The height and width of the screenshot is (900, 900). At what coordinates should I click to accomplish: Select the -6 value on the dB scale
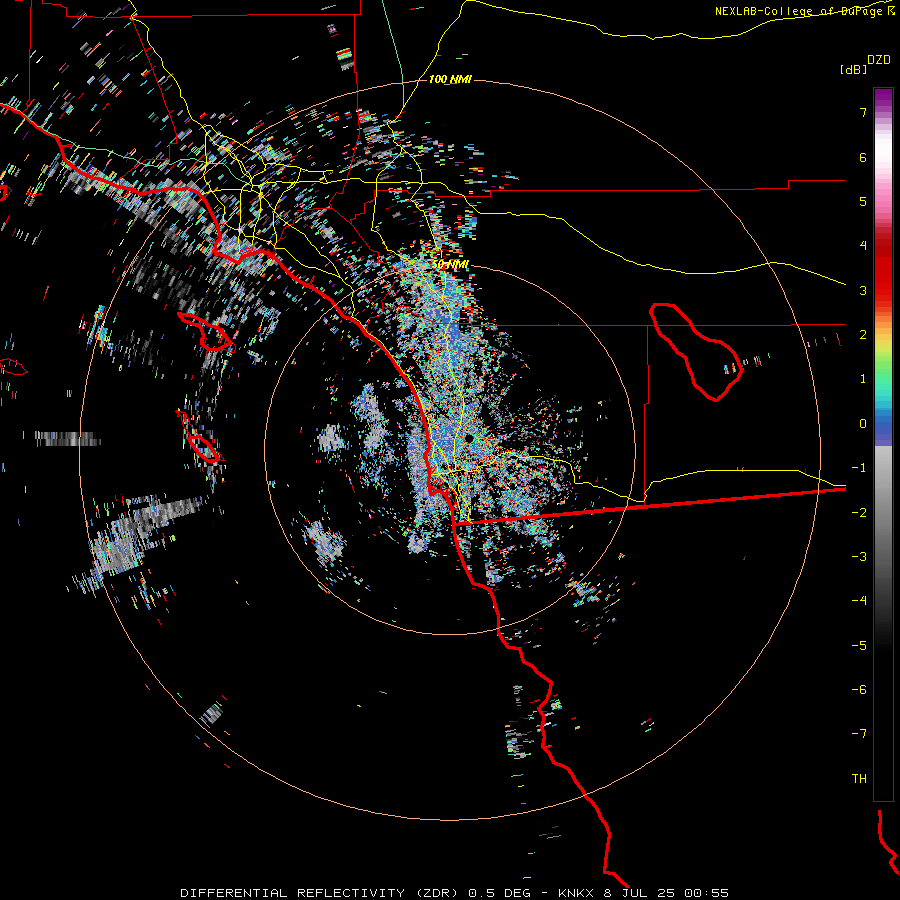pyautogui.click(x=859, y=690)
